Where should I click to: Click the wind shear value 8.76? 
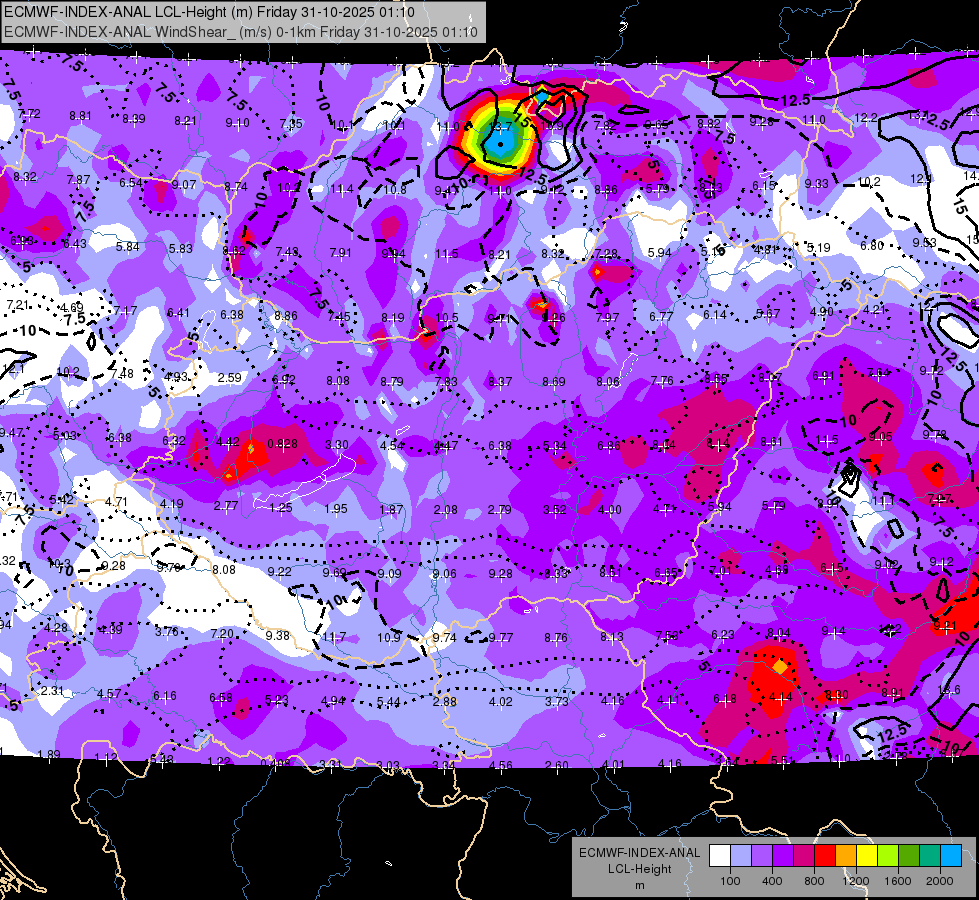pyautogui.click(x=556, y=638)
